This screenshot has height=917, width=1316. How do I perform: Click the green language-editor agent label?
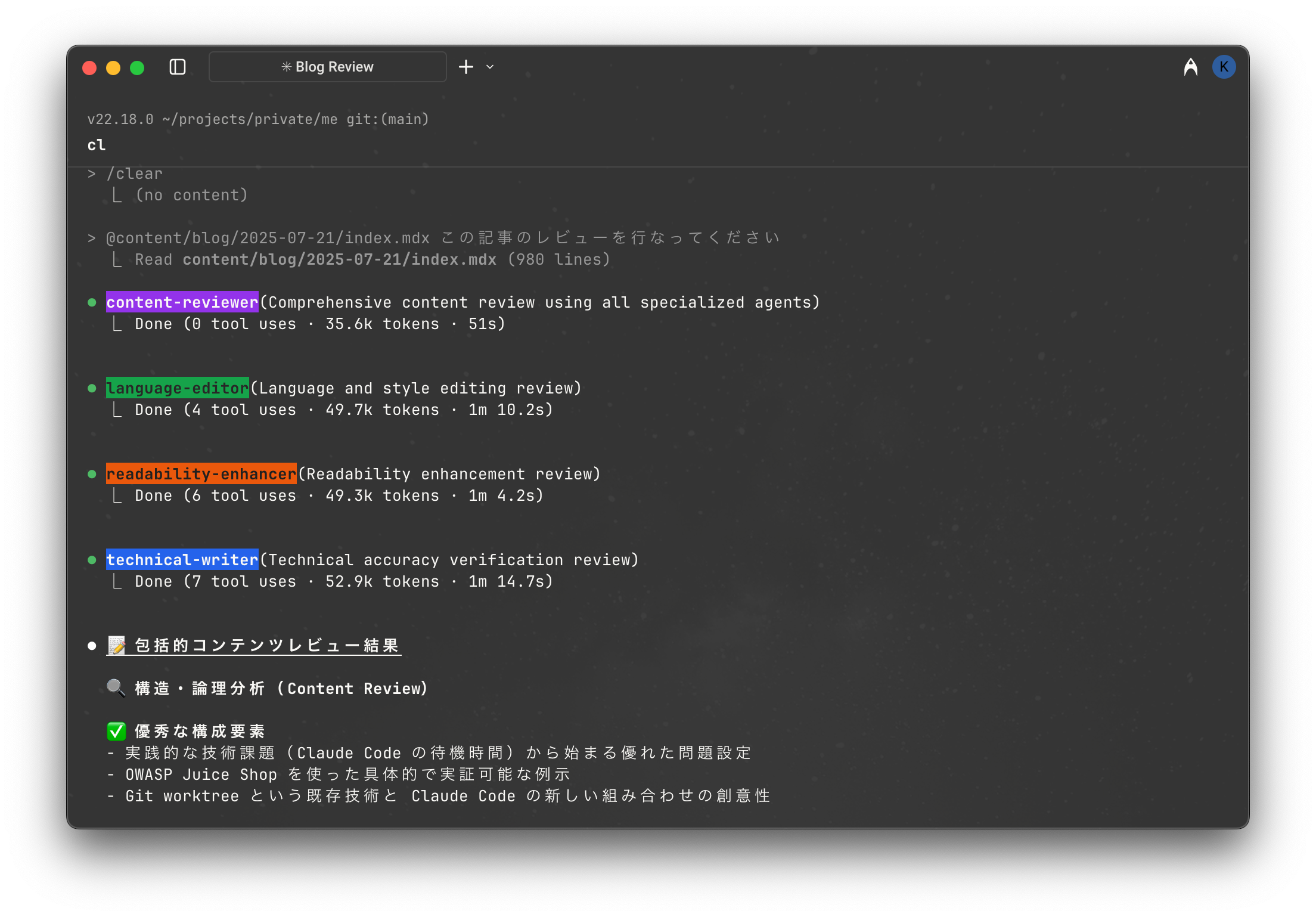(177, 388)
